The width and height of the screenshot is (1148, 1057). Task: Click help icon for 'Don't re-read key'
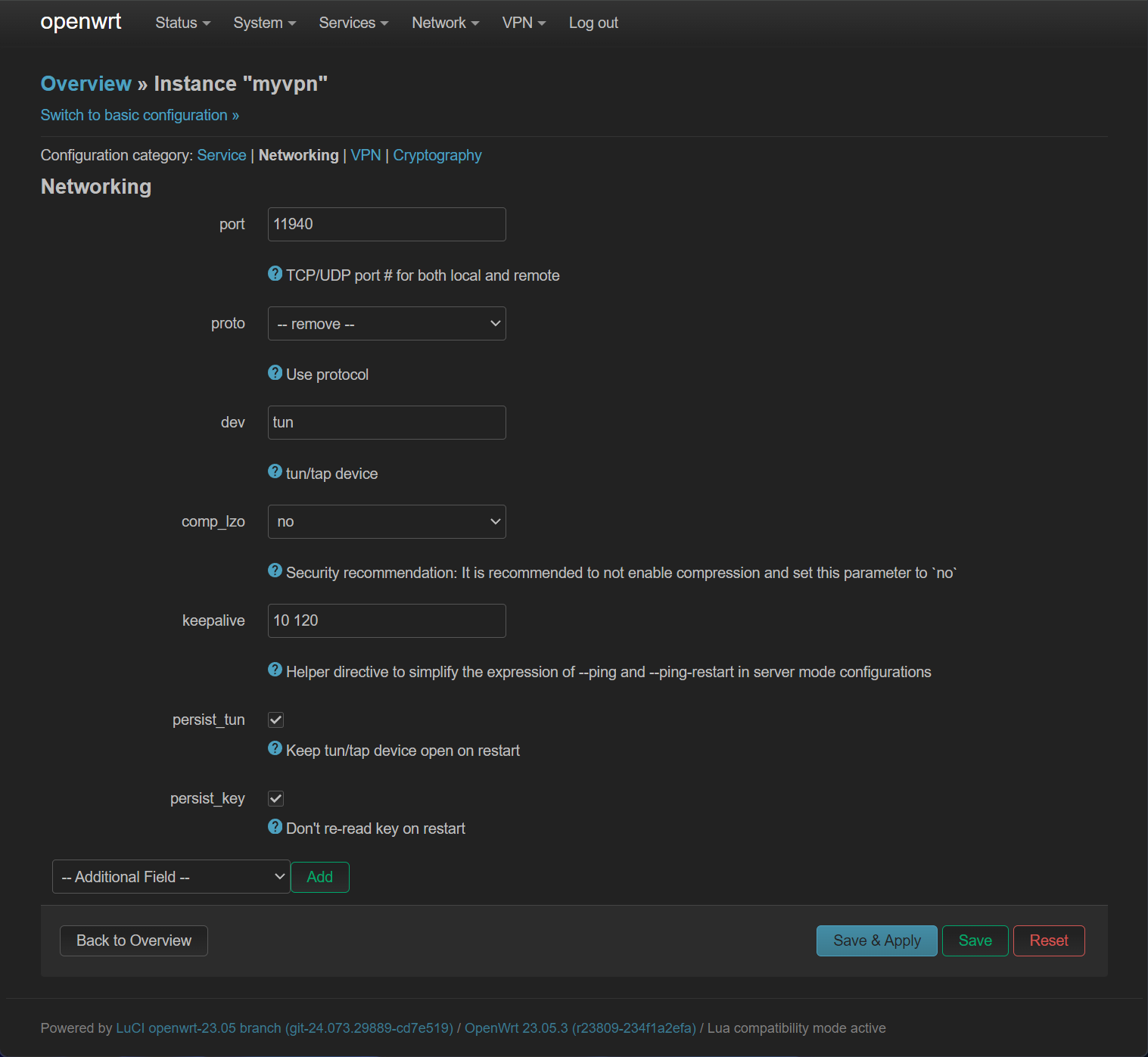(275, 827)
